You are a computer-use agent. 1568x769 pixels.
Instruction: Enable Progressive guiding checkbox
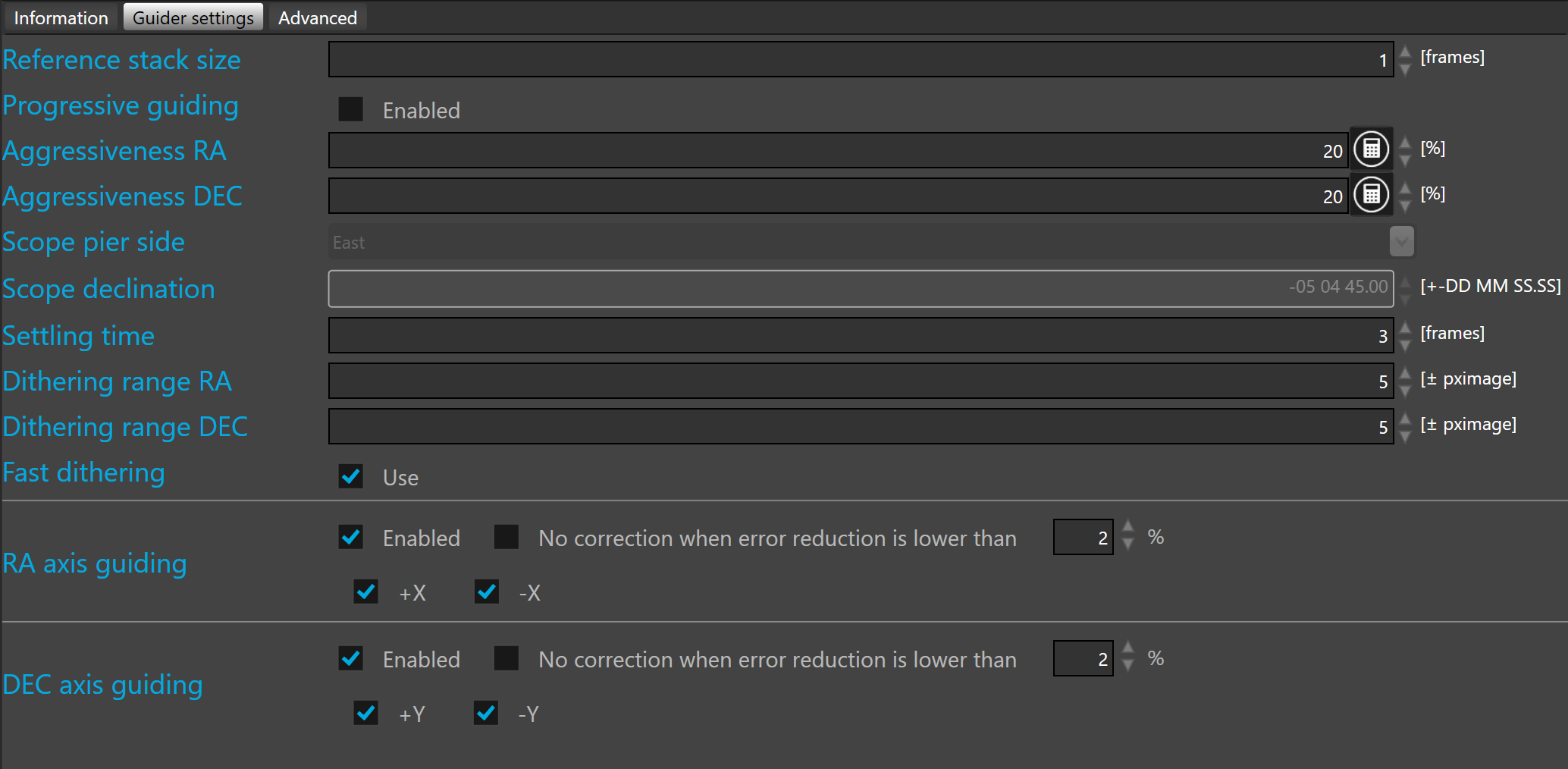350,109
